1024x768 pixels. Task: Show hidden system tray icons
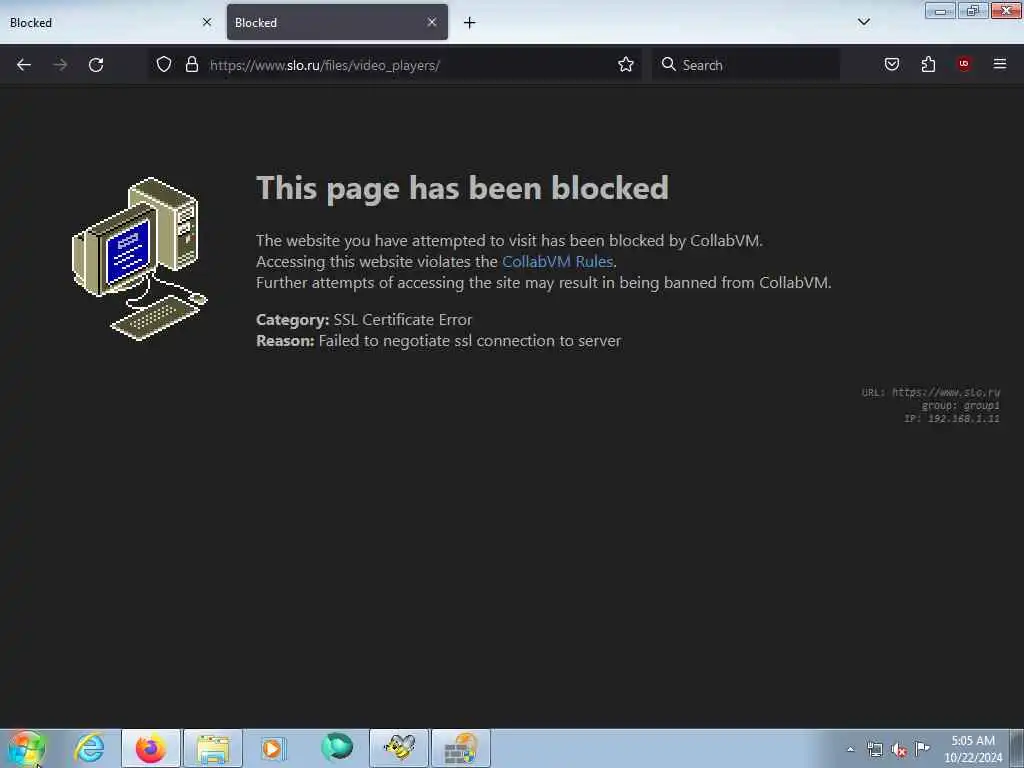(850, 749)
